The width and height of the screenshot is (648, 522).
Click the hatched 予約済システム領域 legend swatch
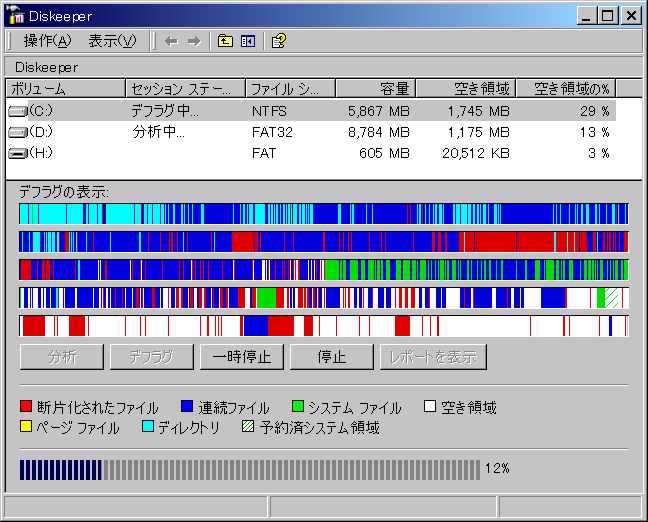(x=248, y=426)
